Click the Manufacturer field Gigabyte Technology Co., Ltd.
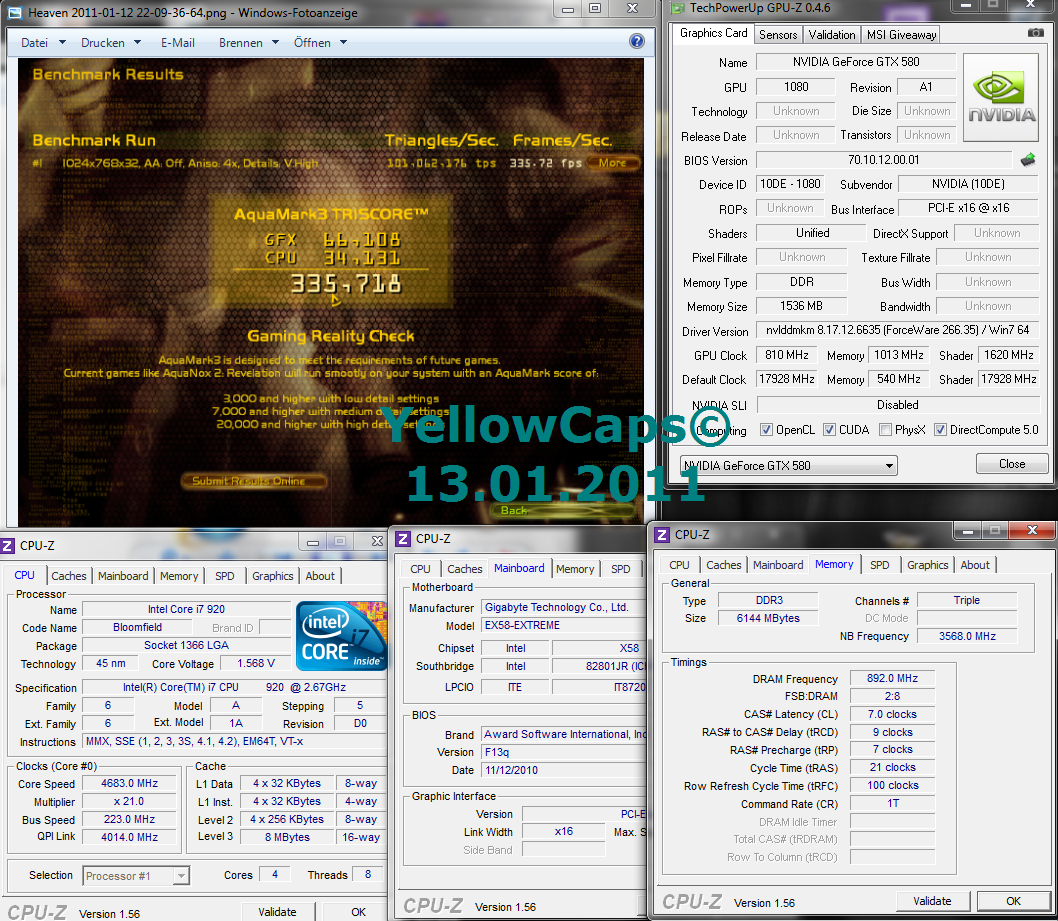Image resolution: width=1058 pixels, height=921 pixels. [563, 607]
